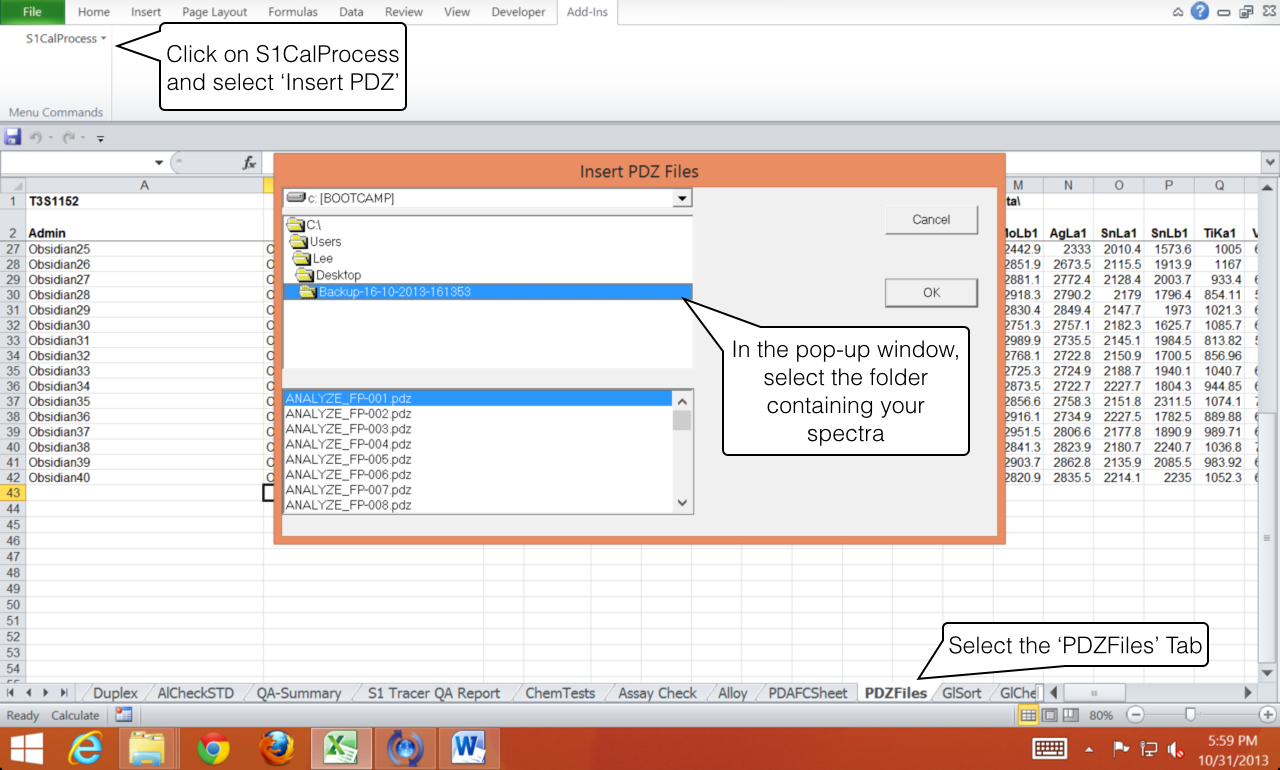This screenshot has height=770, width=1280.
Task: Click the zoom in plus button
Action: (1267, 715)
